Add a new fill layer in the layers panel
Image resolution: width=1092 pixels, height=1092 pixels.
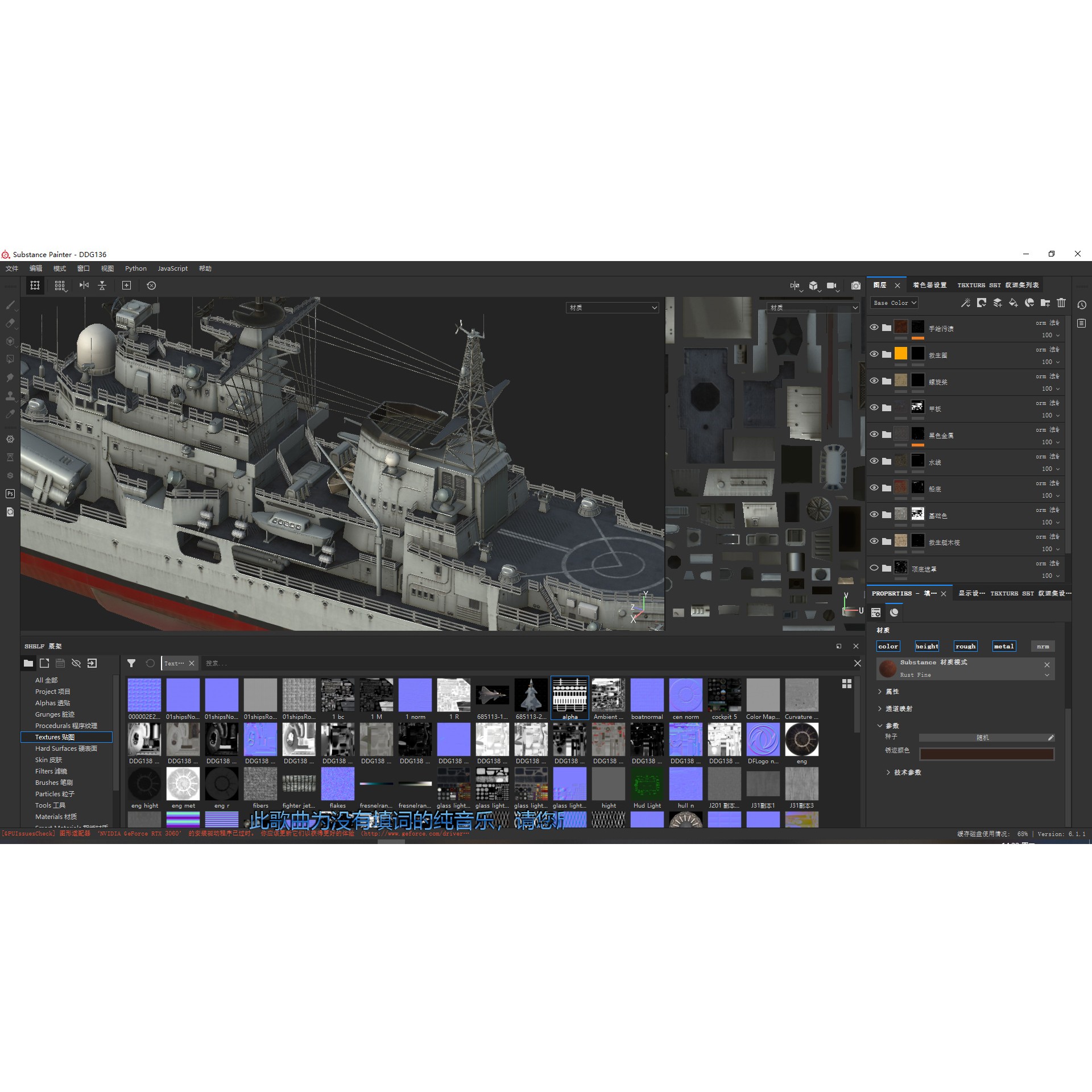1013,303
